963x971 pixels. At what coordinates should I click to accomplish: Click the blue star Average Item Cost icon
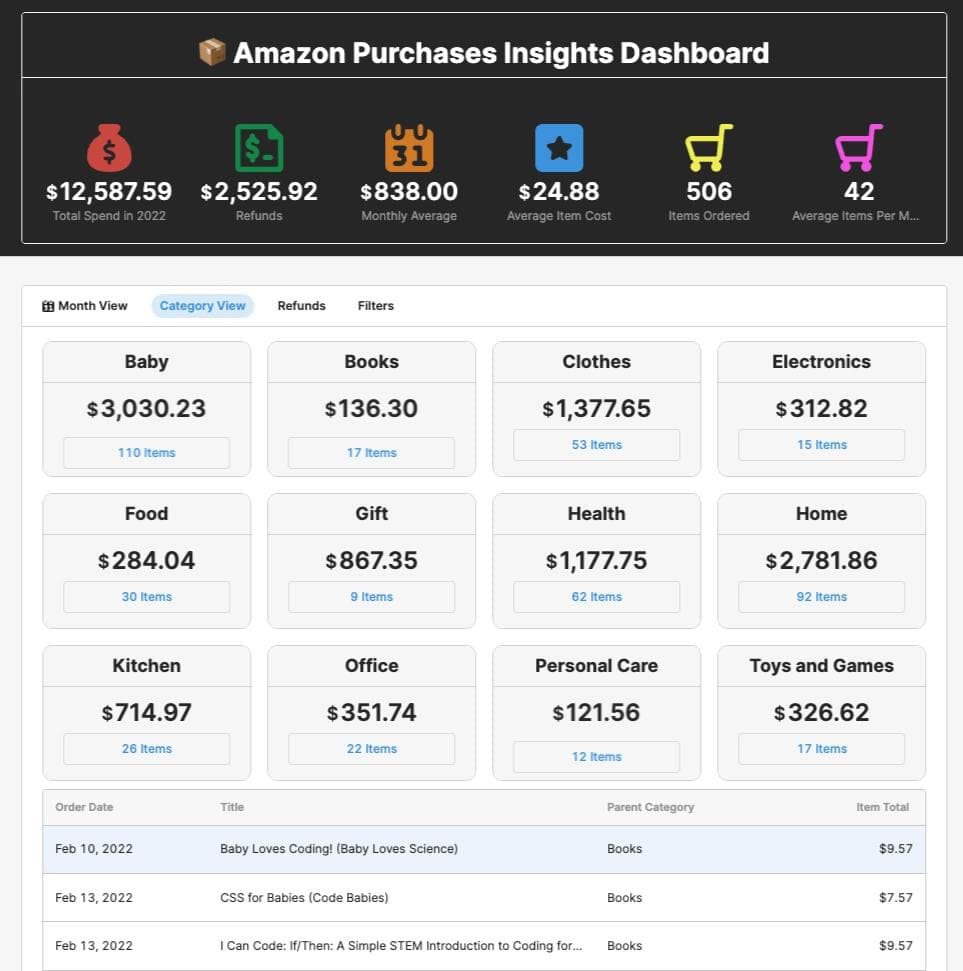[x=558, y=147]
